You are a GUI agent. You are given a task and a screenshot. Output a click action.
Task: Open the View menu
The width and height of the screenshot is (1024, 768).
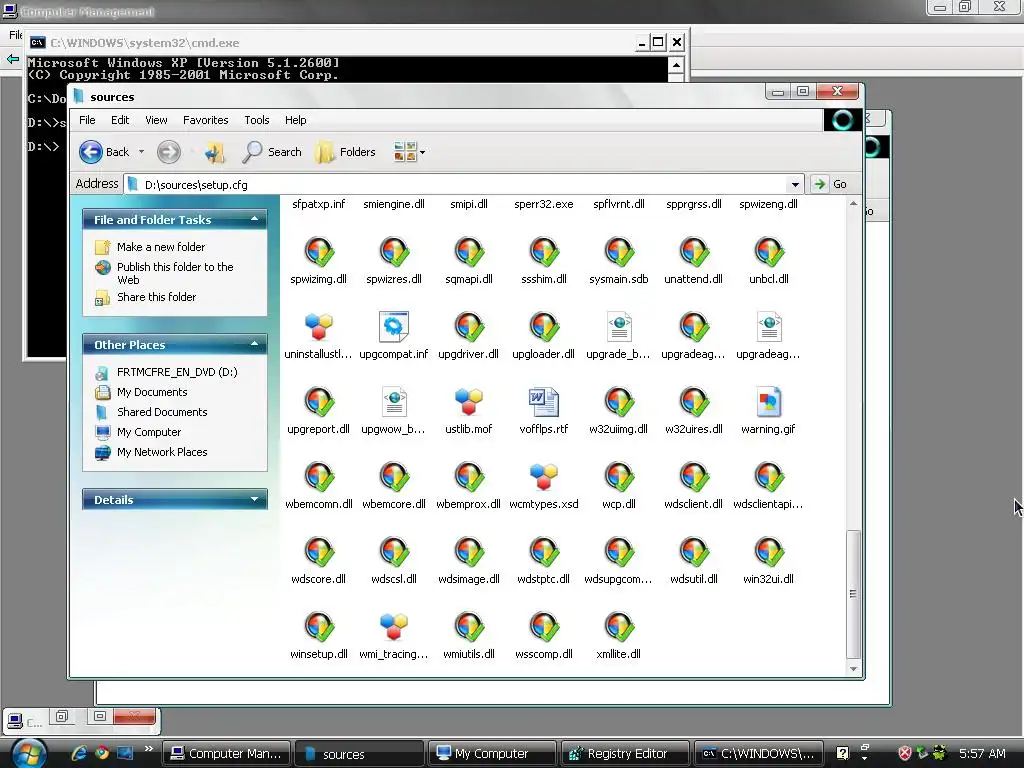coord(156,120)
